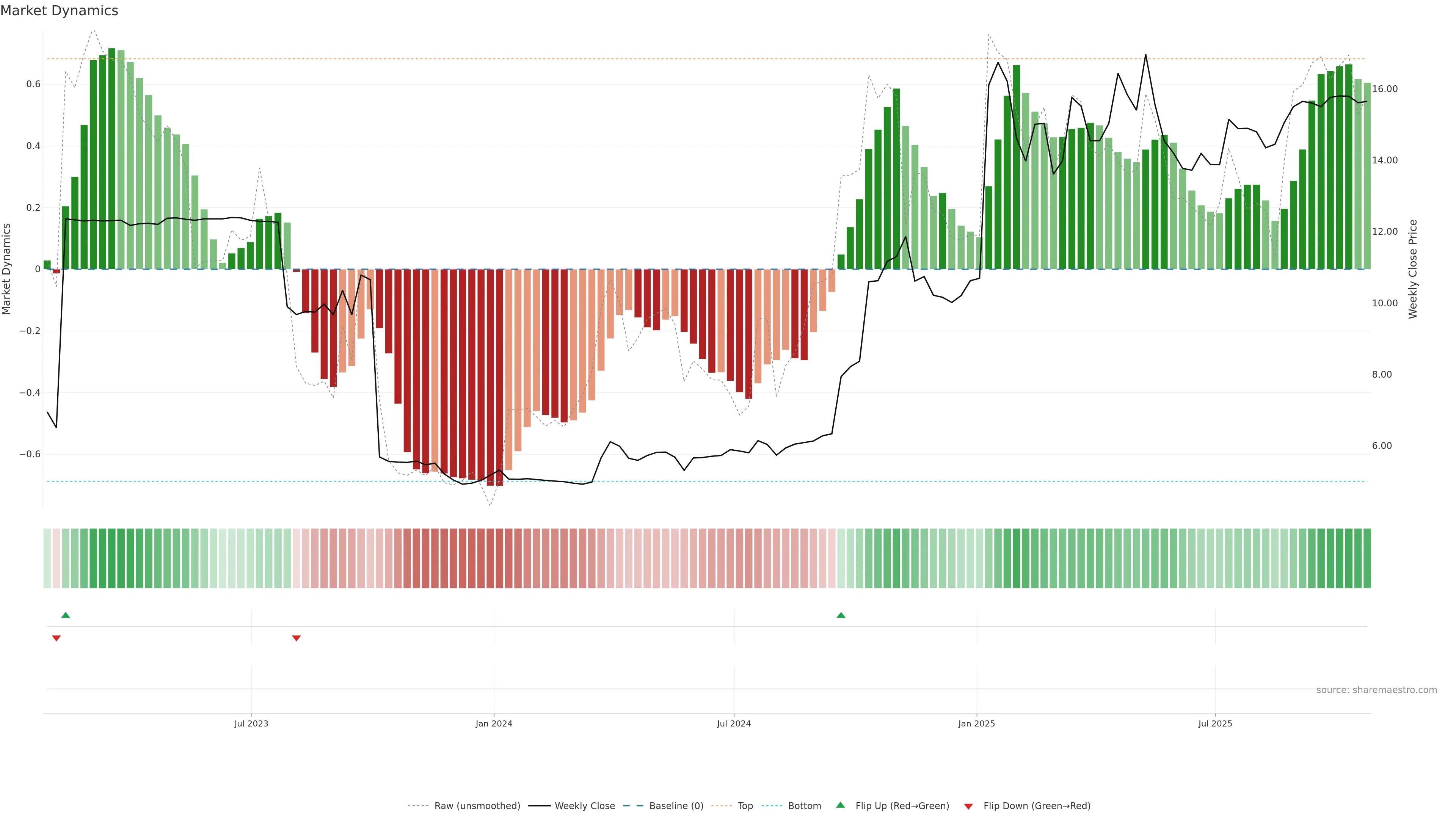1456x819 pixels.
Task: Click the Market Dynamics chart title
Action: (x=60, y=11)
